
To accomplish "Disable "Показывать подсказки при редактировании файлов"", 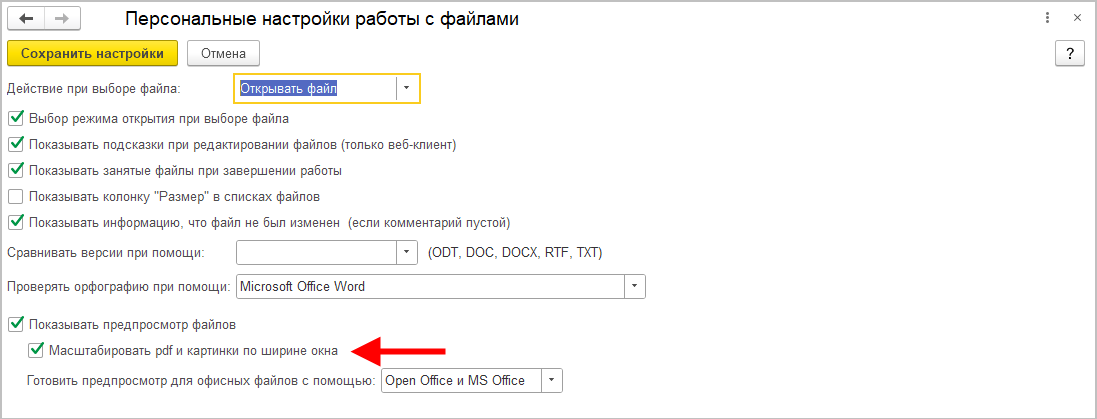I will pyautogui.click(x=15, y=144).
